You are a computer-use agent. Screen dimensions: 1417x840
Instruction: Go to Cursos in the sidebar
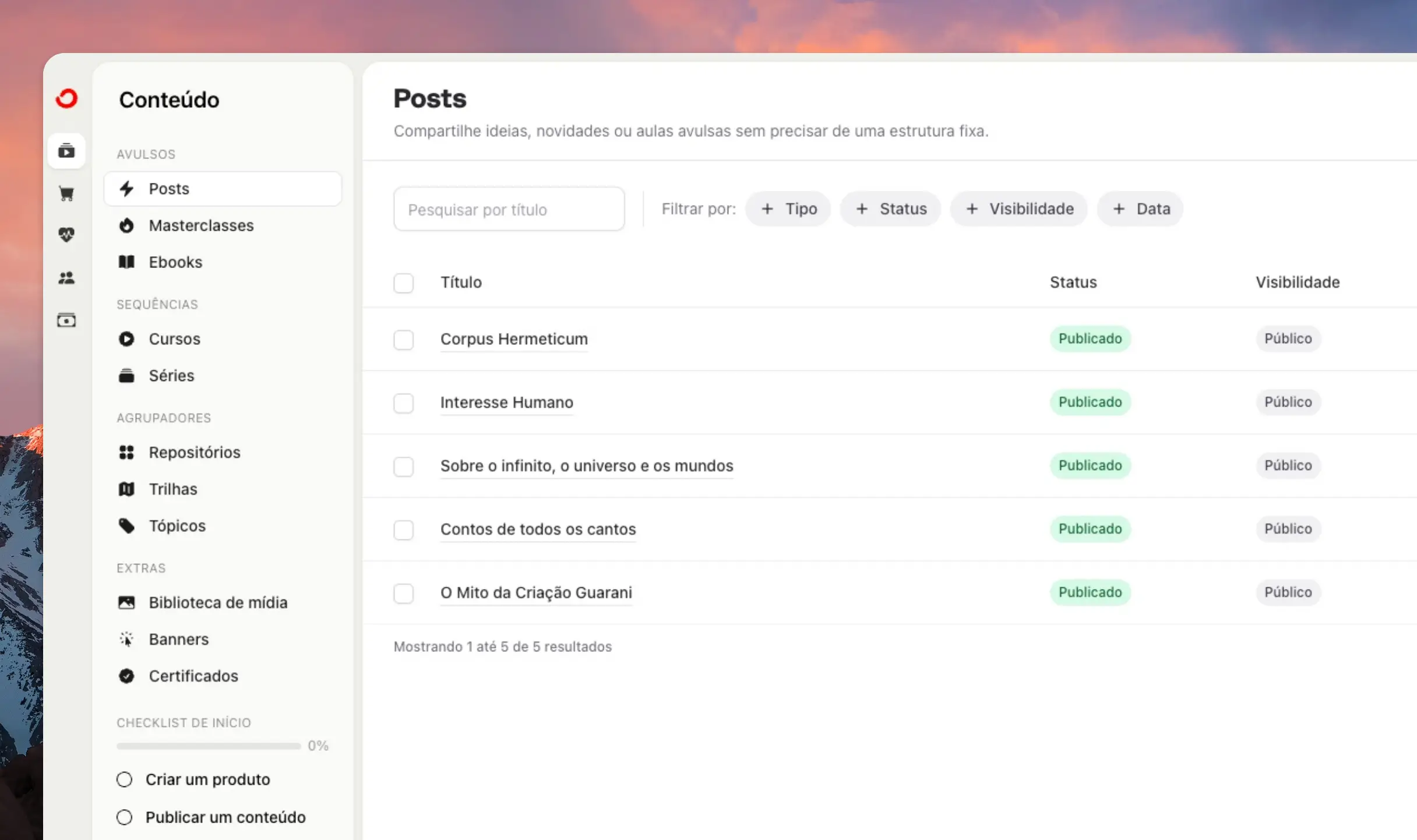[174, 339]
